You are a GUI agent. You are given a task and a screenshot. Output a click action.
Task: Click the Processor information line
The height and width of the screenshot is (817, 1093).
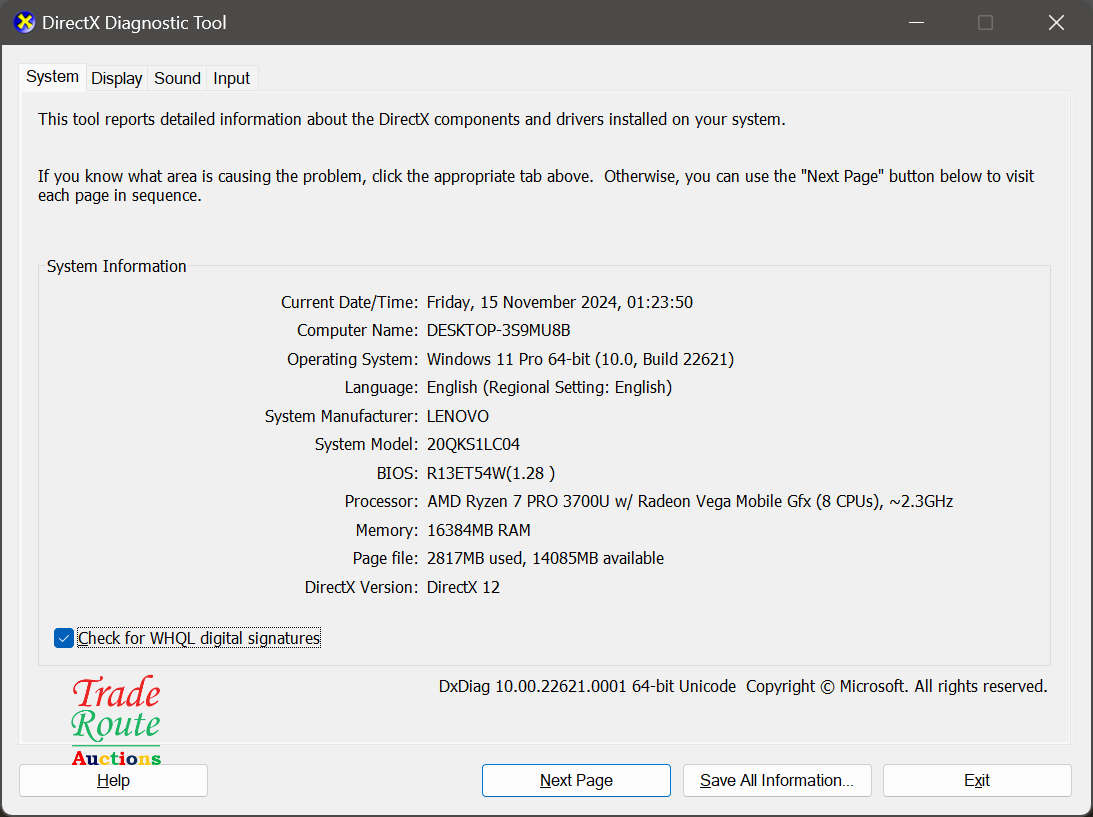685,501
